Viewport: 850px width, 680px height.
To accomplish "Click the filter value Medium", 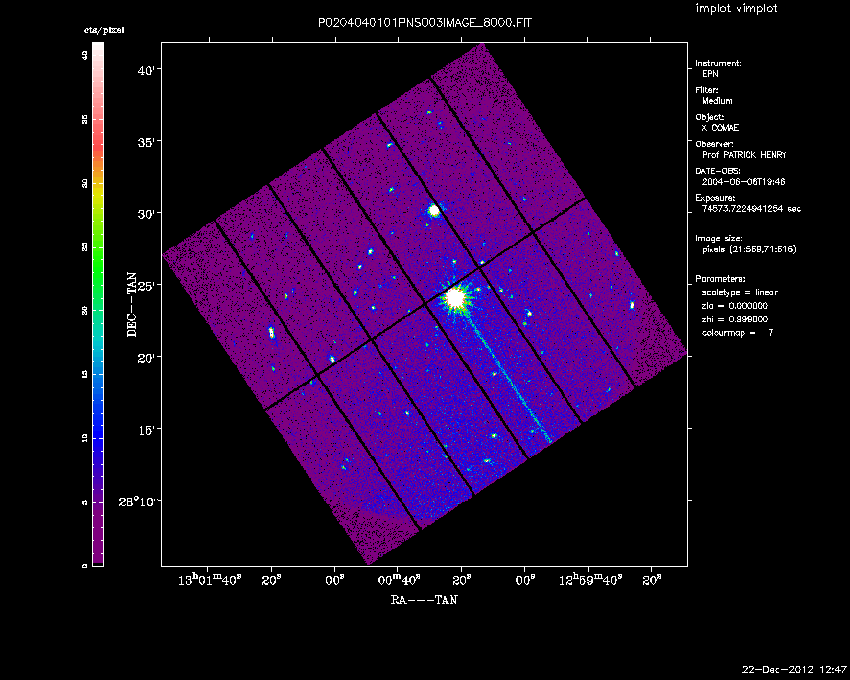I will coord(717,101).
